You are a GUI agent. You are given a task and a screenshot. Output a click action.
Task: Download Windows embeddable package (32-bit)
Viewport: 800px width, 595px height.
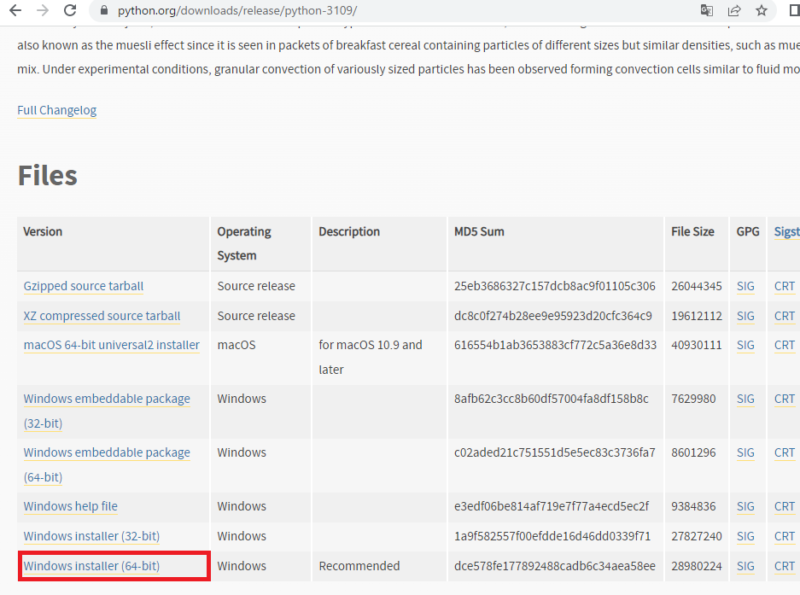click(x=106, y=399)
